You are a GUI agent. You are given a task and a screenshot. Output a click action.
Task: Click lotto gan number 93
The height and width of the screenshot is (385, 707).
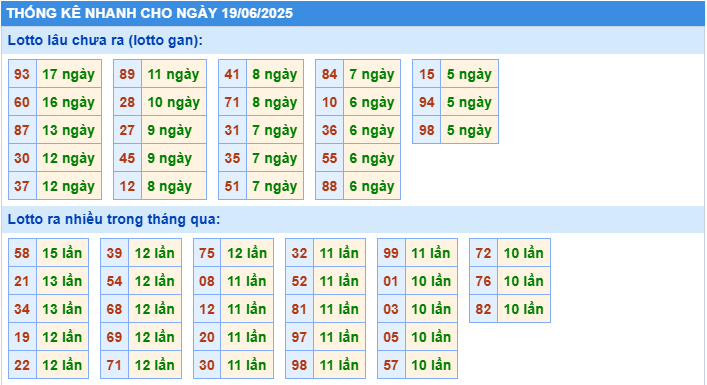tap(22, 74)
